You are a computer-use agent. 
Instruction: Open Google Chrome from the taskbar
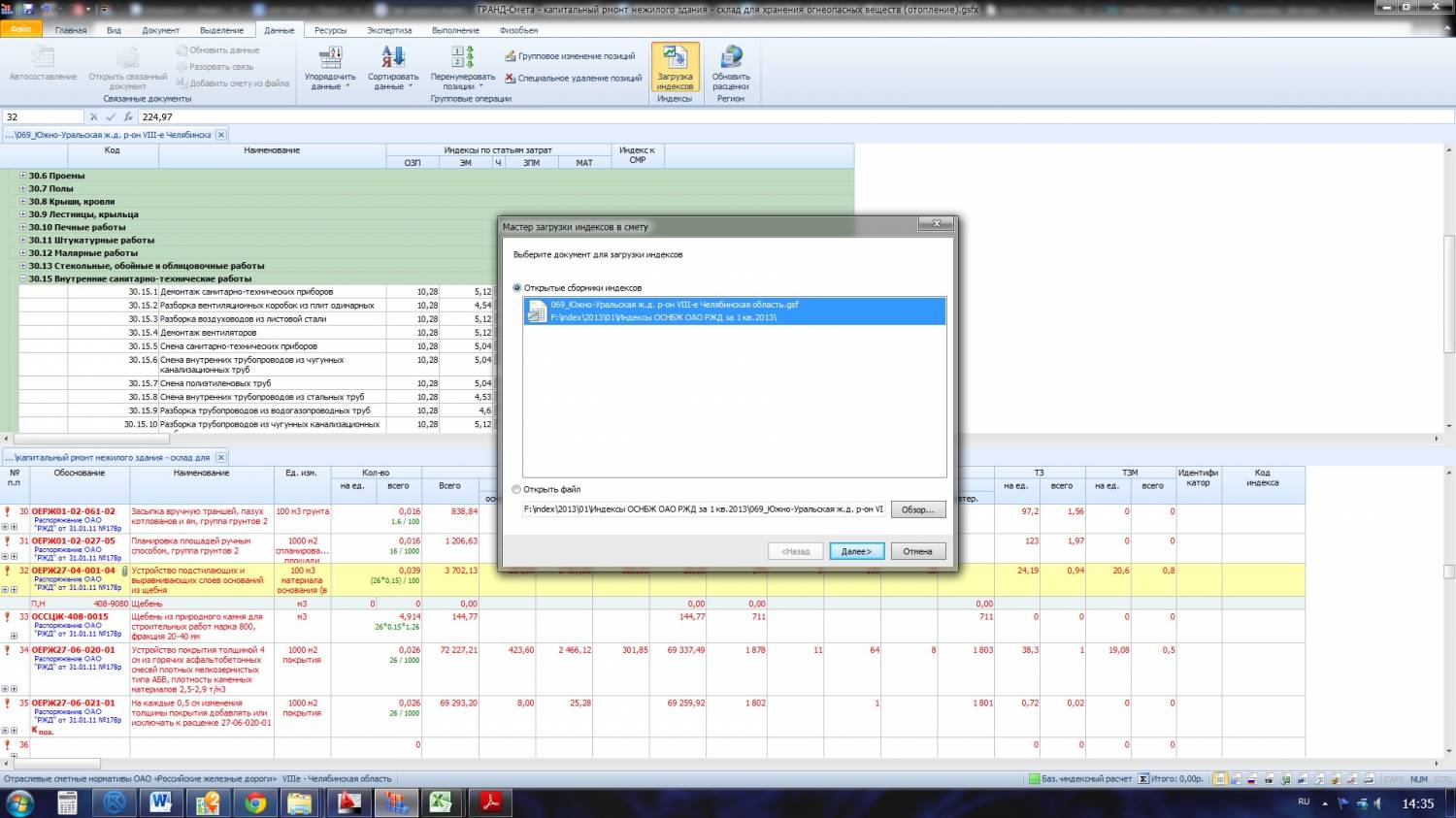point(255,802)
